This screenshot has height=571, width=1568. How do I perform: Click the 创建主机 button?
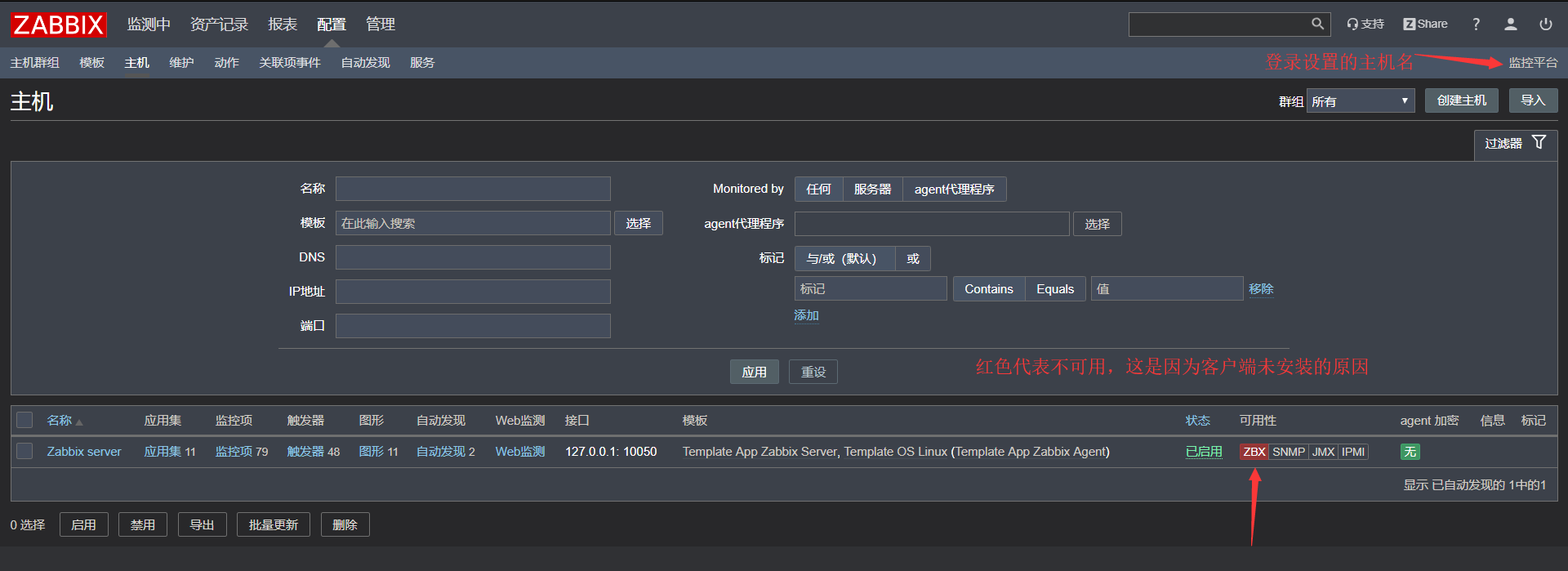pyautogui.click(x=1461, y=100)
